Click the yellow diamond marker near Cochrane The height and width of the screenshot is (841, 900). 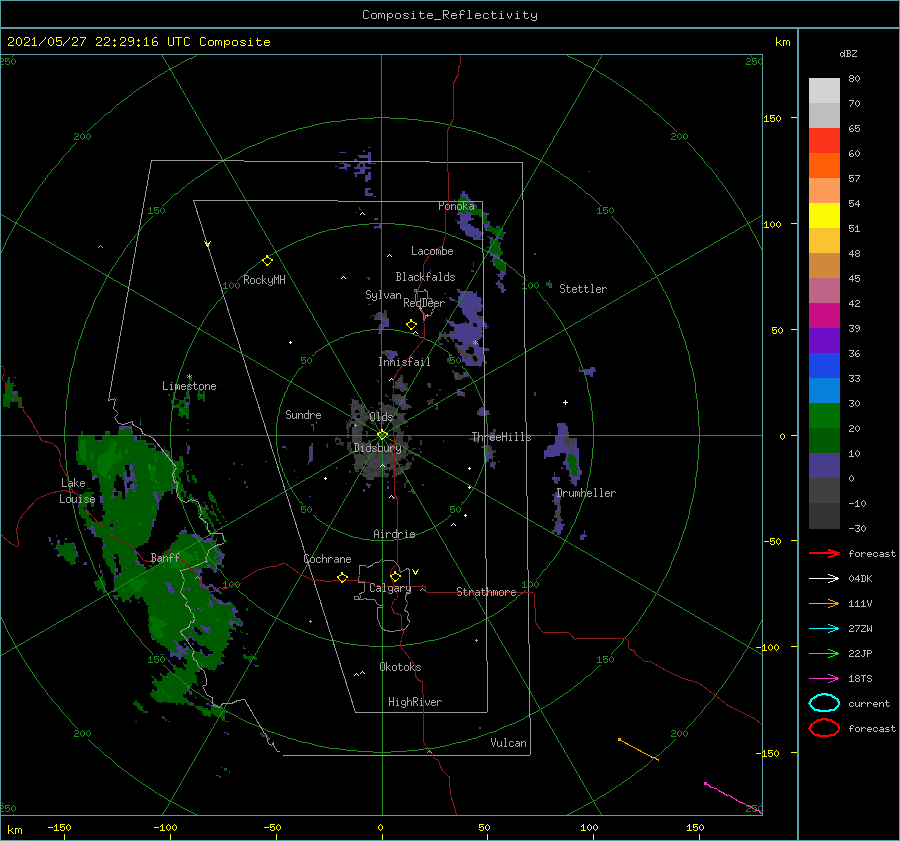(342, 577)
